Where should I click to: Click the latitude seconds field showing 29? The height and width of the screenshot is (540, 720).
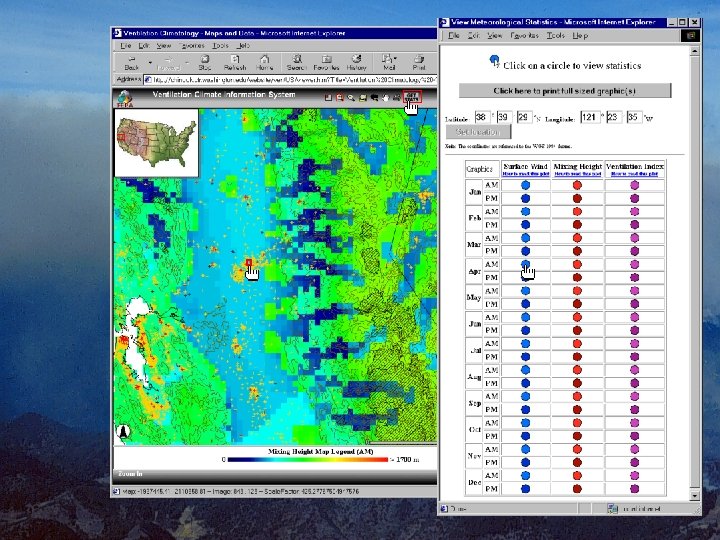tap(524, 117)
